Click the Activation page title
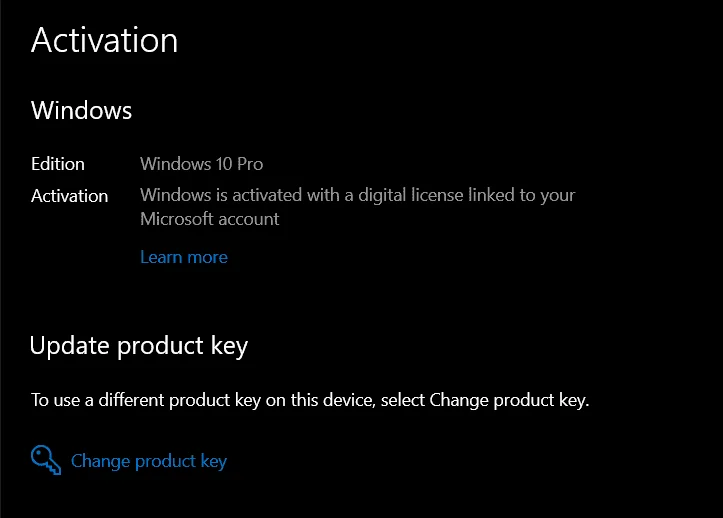 (105, 40)
